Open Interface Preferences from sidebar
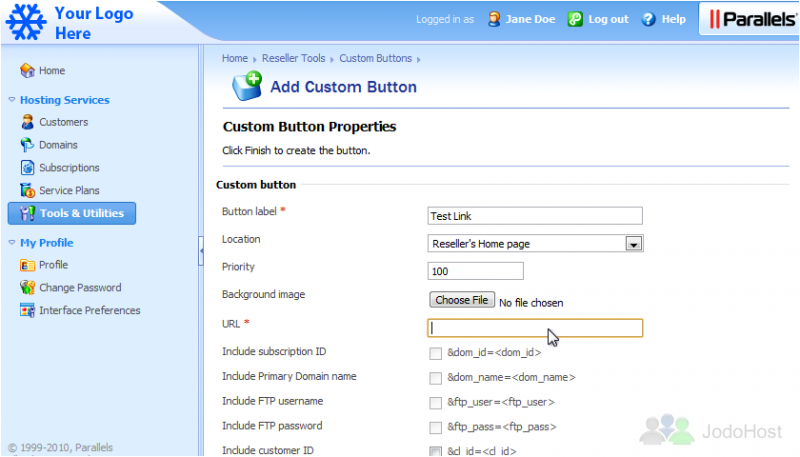The width and height of the screenshot is (800, 457). (90, 310)
